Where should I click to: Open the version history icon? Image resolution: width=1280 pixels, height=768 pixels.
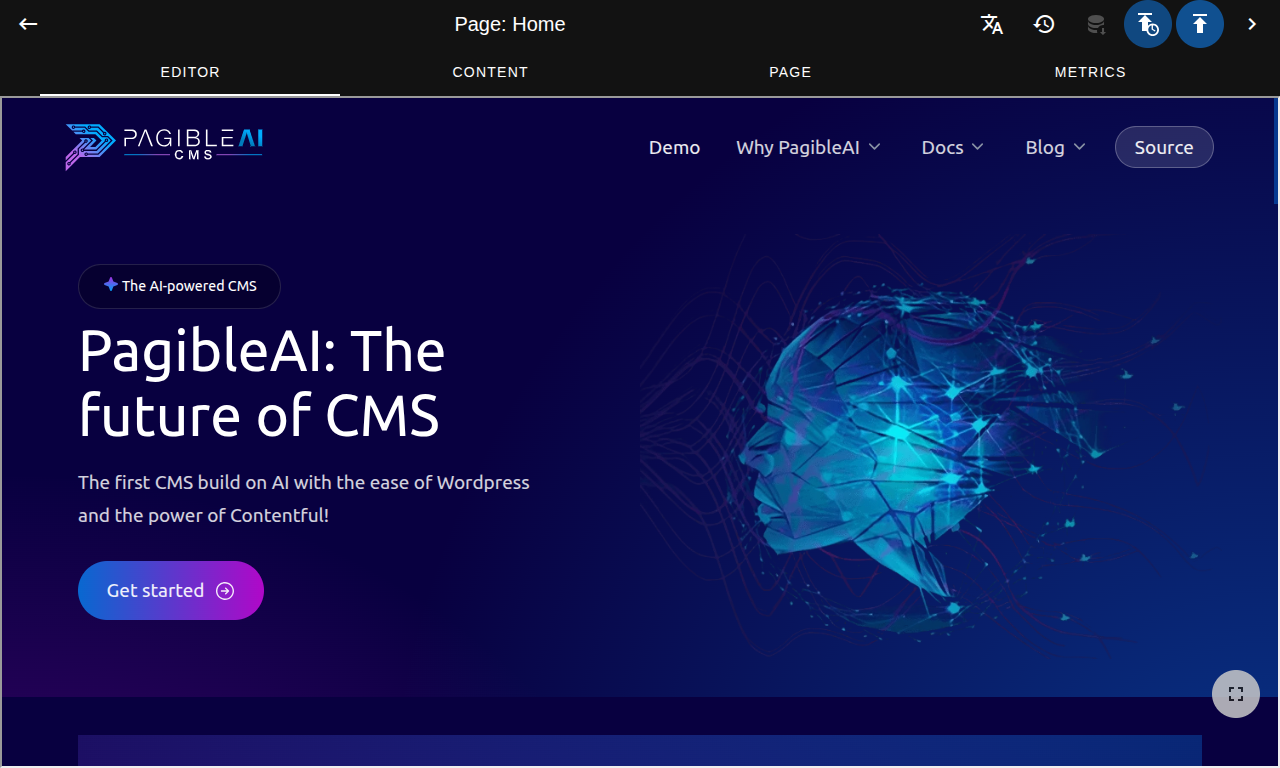pos(1044,24)
